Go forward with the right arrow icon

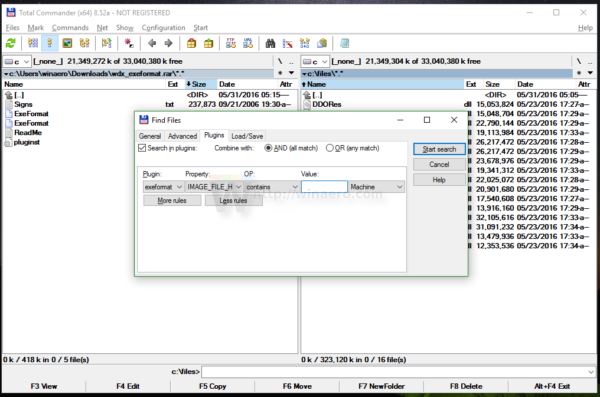pyautogui.click(x=168, y=43)
